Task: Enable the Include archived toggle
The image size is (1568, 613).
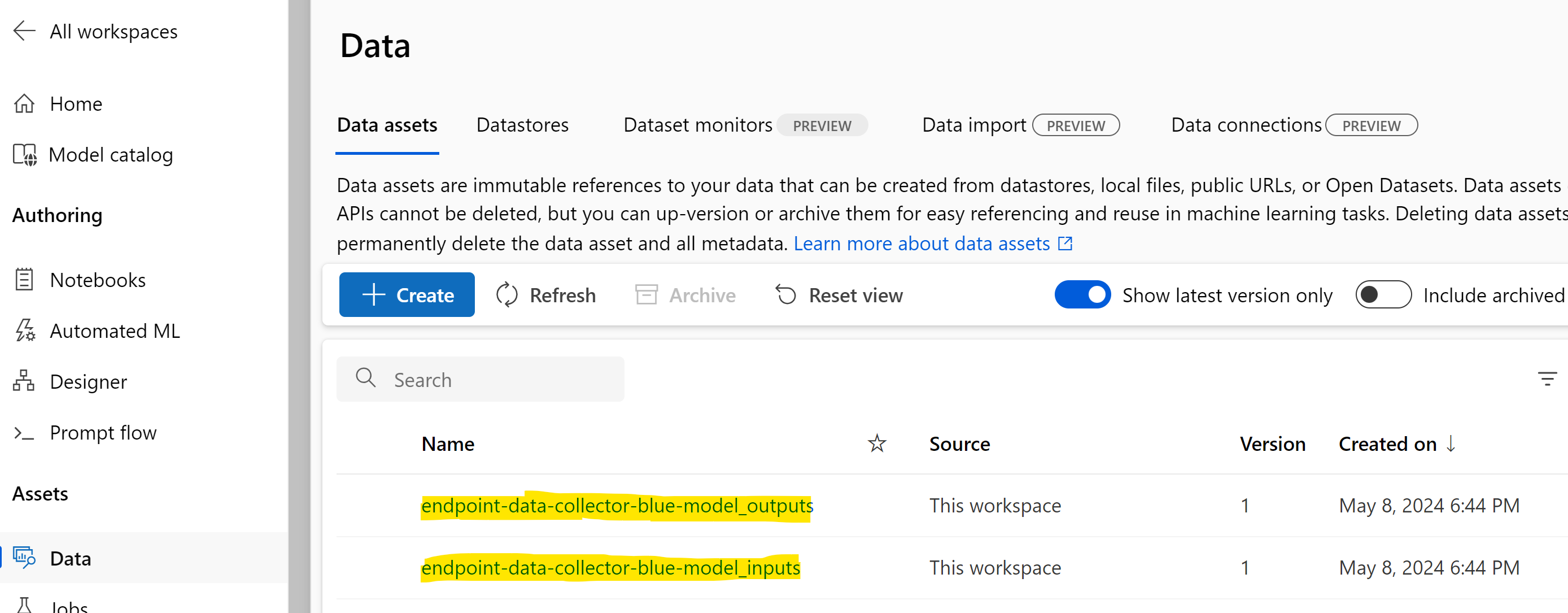Action: click(x=1382, y=295)
